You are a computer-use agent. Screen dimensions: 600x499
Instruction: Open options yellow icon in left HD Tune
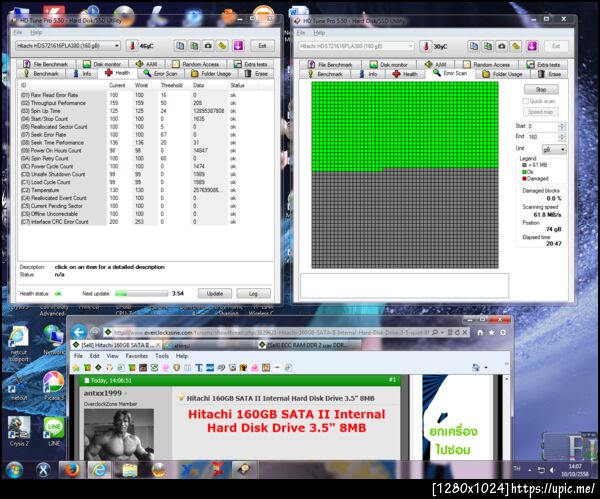pyautogui.click(x=222, y=46)
